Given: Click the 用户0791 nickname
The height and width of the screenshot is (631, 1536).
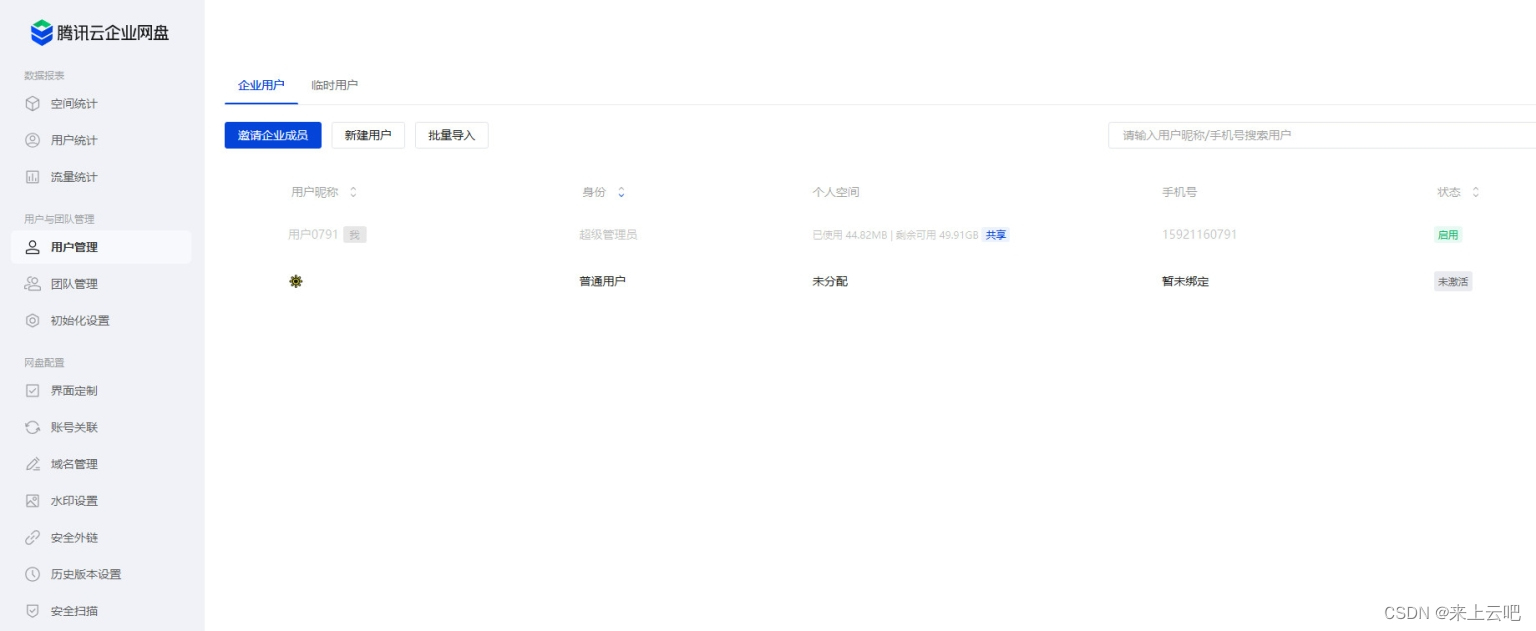Looking at the screenshot, I should tap(313, 235).
